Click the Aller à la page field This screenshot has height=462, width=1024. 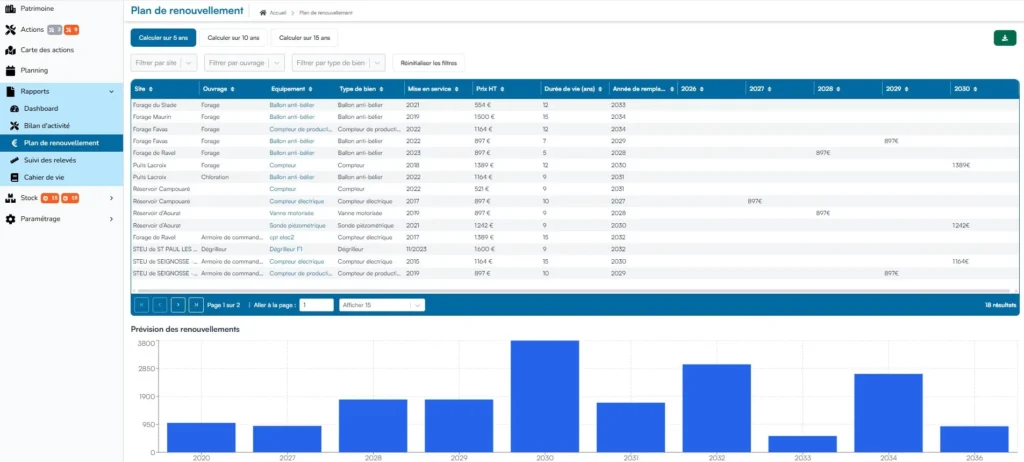(316, 305)
